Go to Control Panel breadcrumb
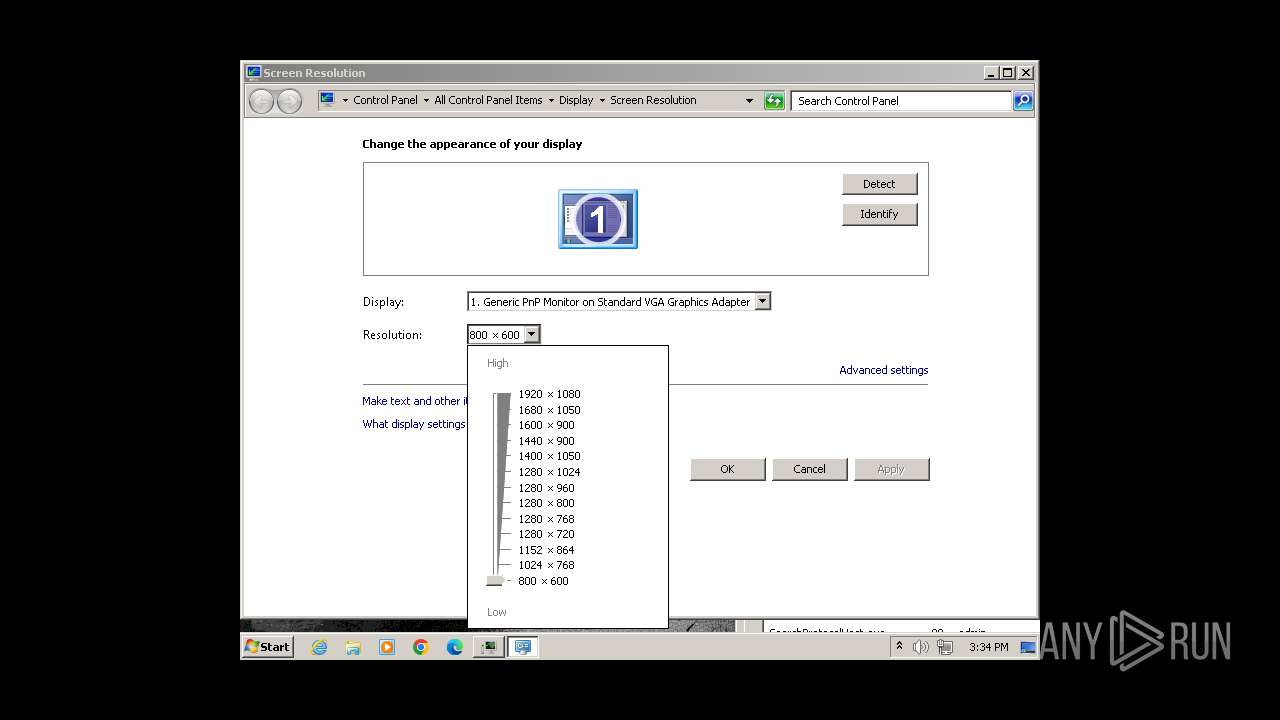This screenshot has height=720, width=1280. click(x=385, y=100)
